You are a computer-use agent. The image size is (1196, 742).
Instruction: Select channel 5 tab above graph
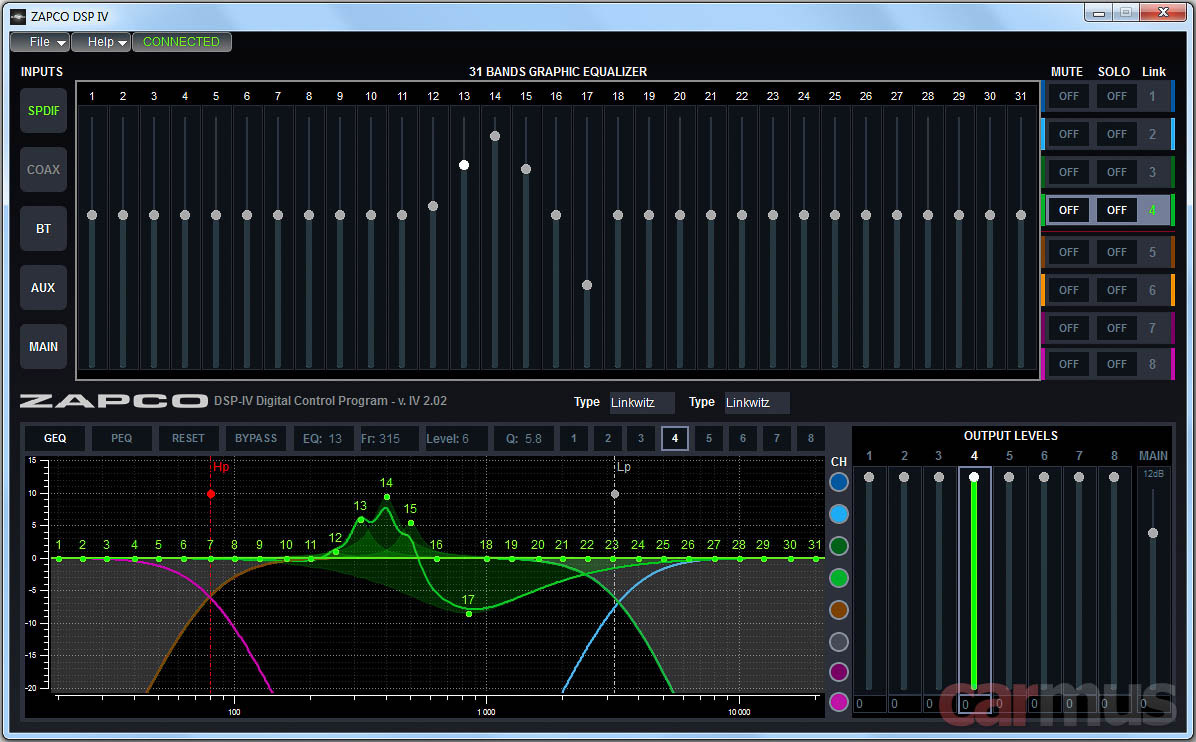tap(709, 438)
